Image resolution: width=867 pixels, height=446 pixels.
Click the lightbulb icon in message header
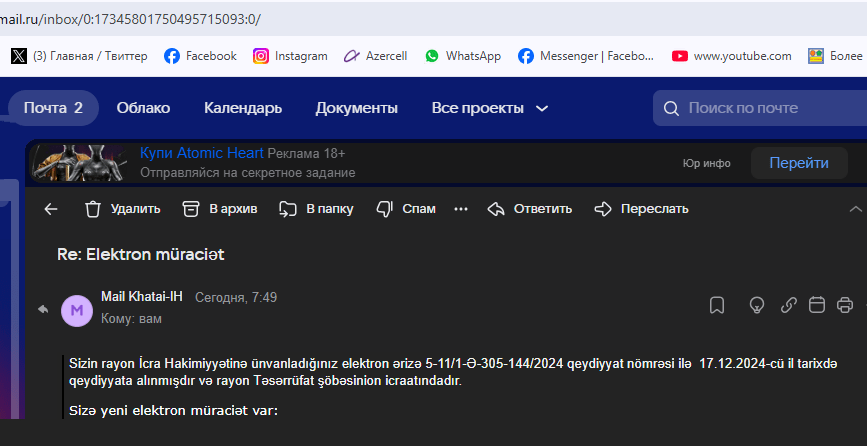click(757, 305)
